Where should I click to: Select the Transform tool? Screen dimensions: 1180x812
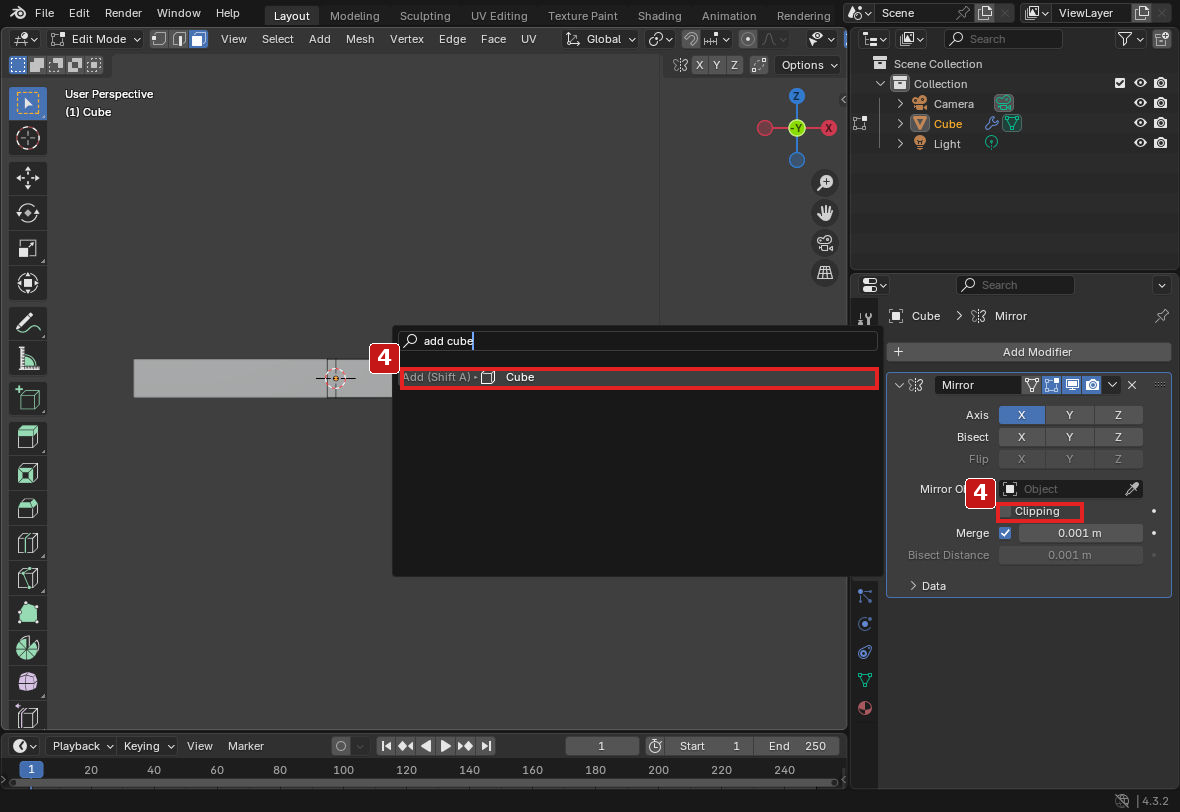pos(28,284)
